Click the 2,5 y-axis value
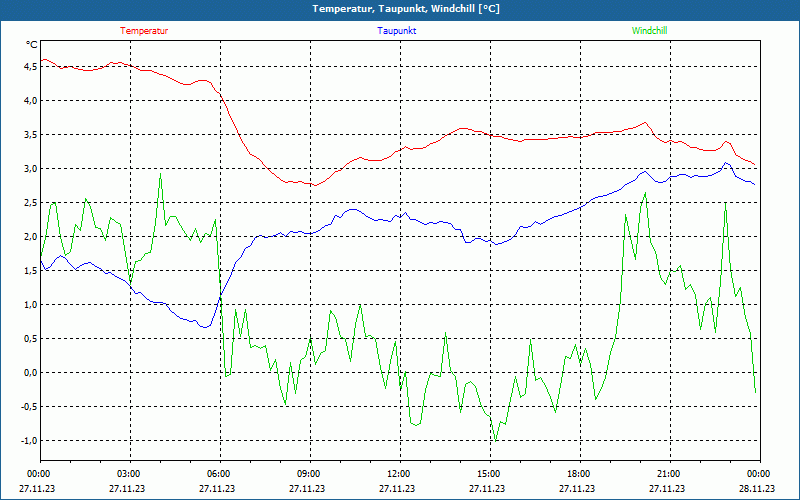Image resolution: width=800 pixels, height=500 pixels. (31, 203)
